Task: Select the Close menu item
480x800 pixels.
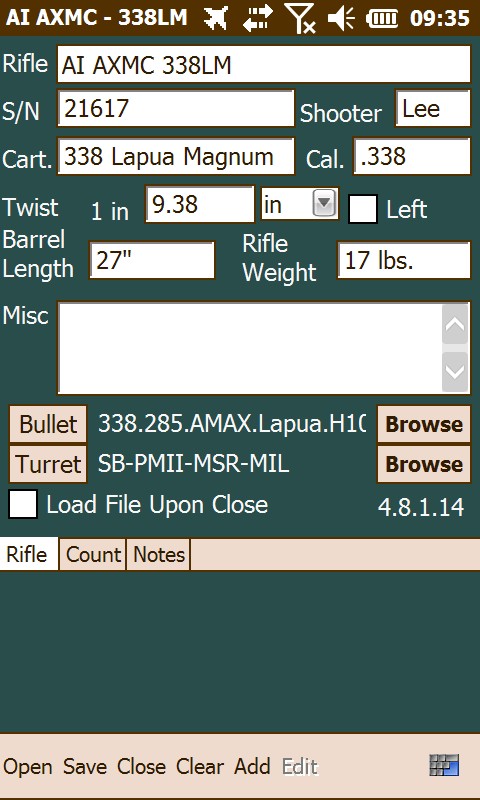Action: coord(141,766)
